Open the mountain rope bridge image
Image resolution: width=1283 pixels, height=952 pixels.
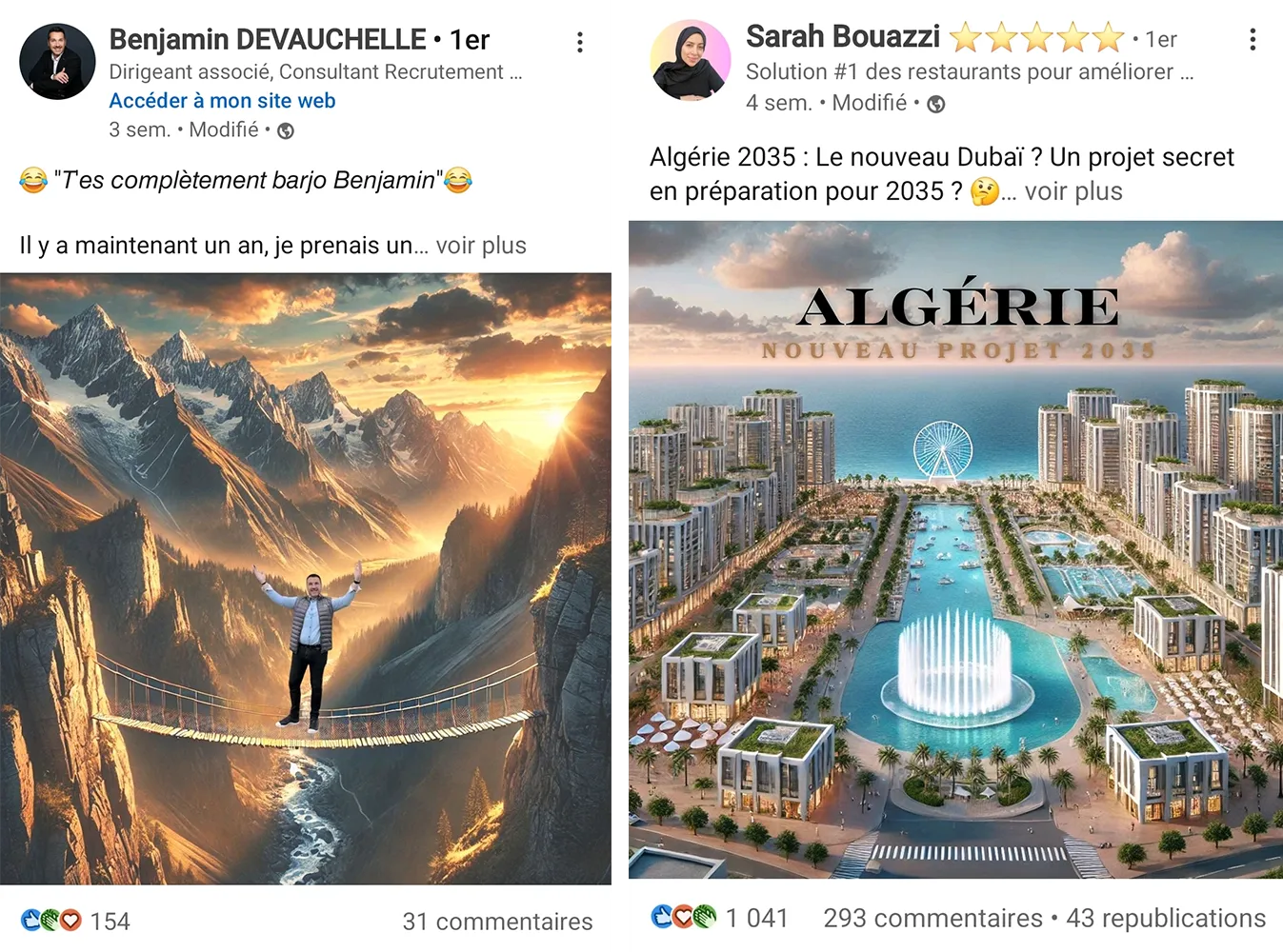306,579
